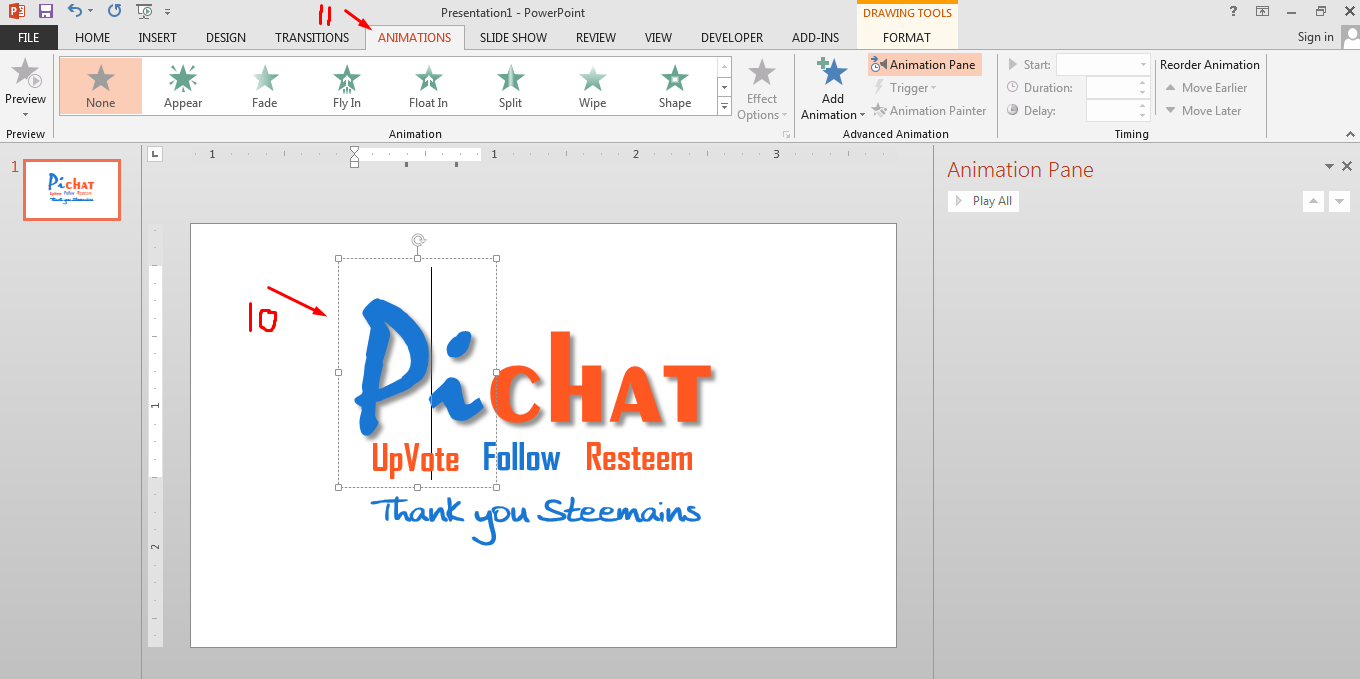Click Animation Painter

coord(929,111)
